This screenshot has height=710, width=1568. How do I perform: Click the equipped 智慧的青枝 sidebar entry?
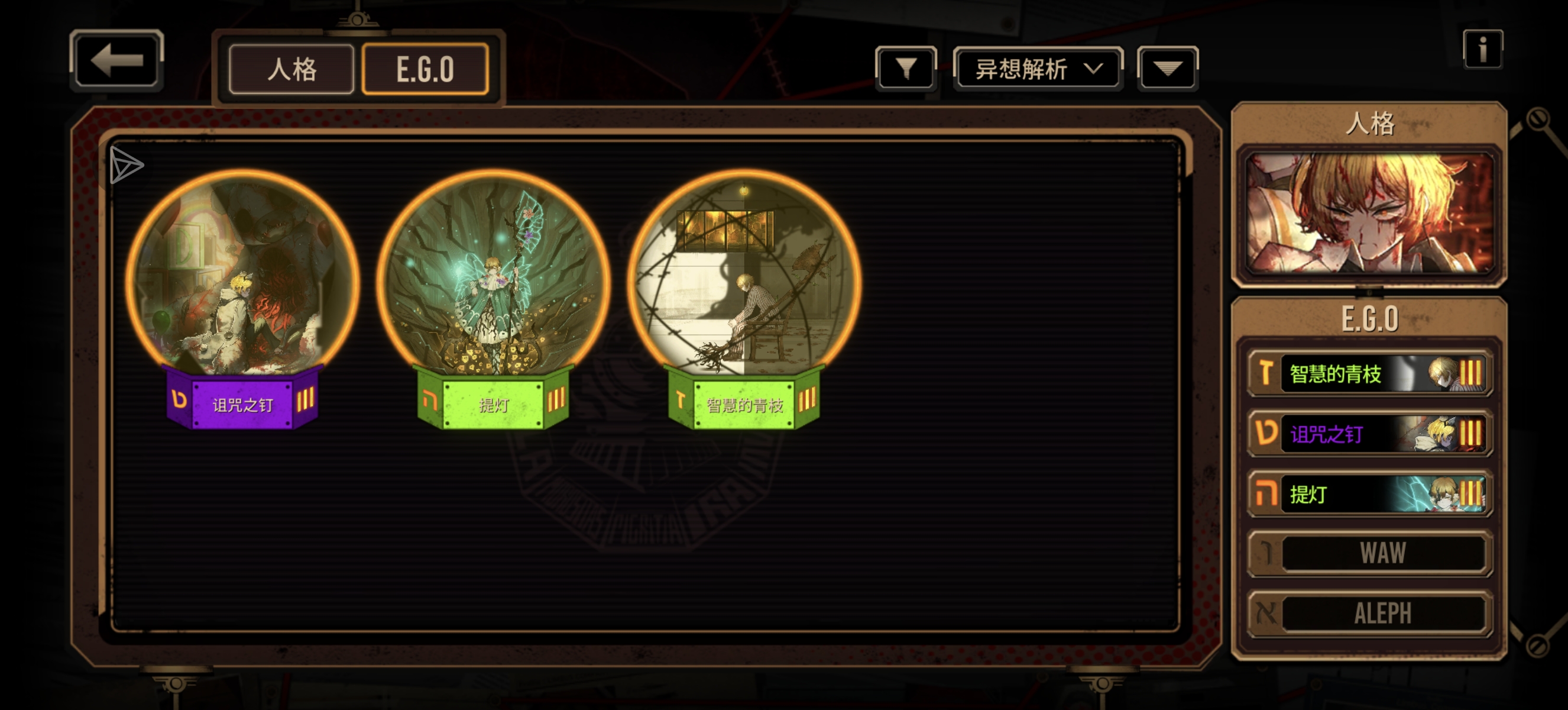(1369, 373)
